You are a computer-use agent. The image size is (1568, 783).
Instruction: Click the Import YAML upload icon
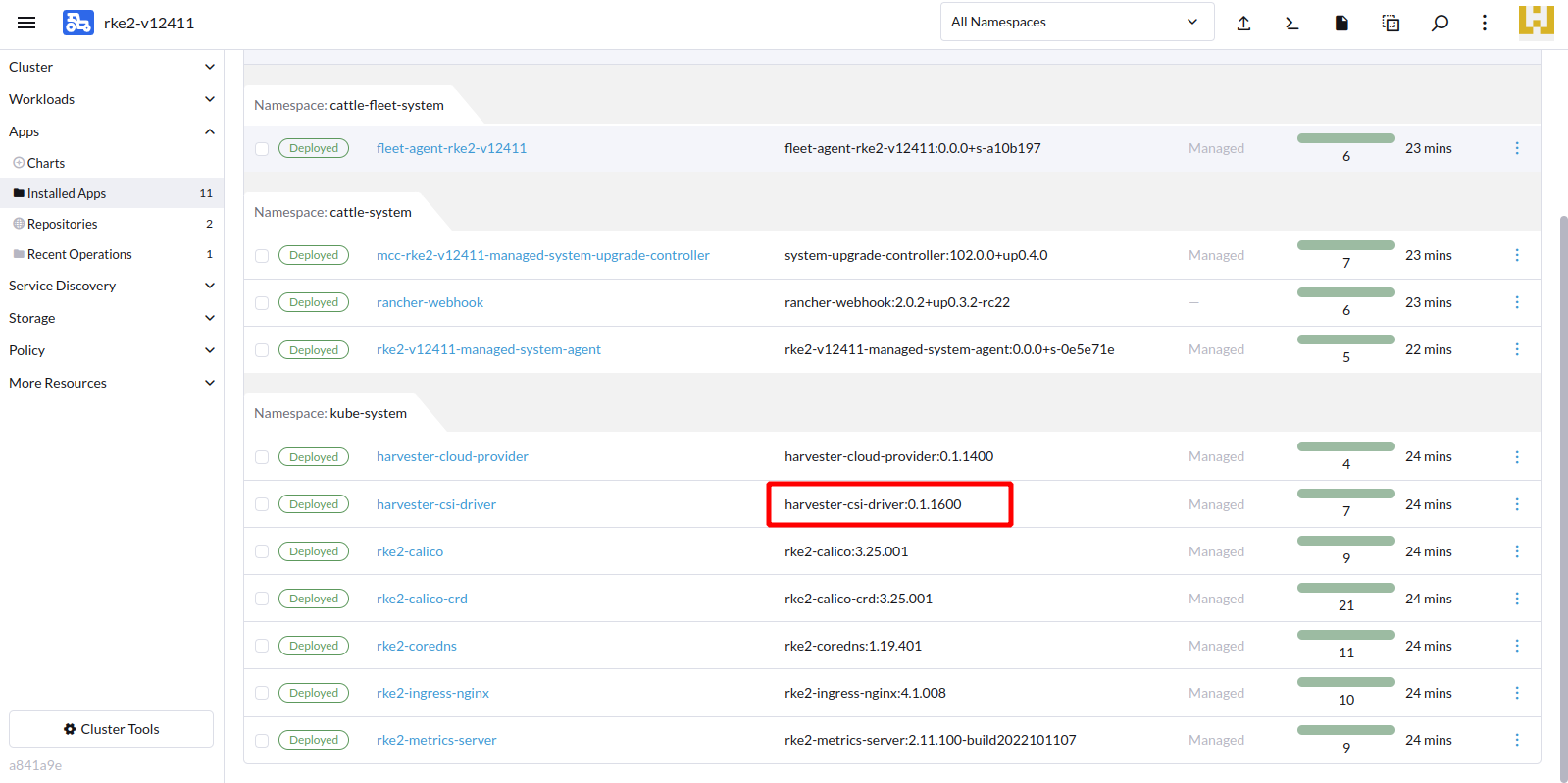(1243, 23)
